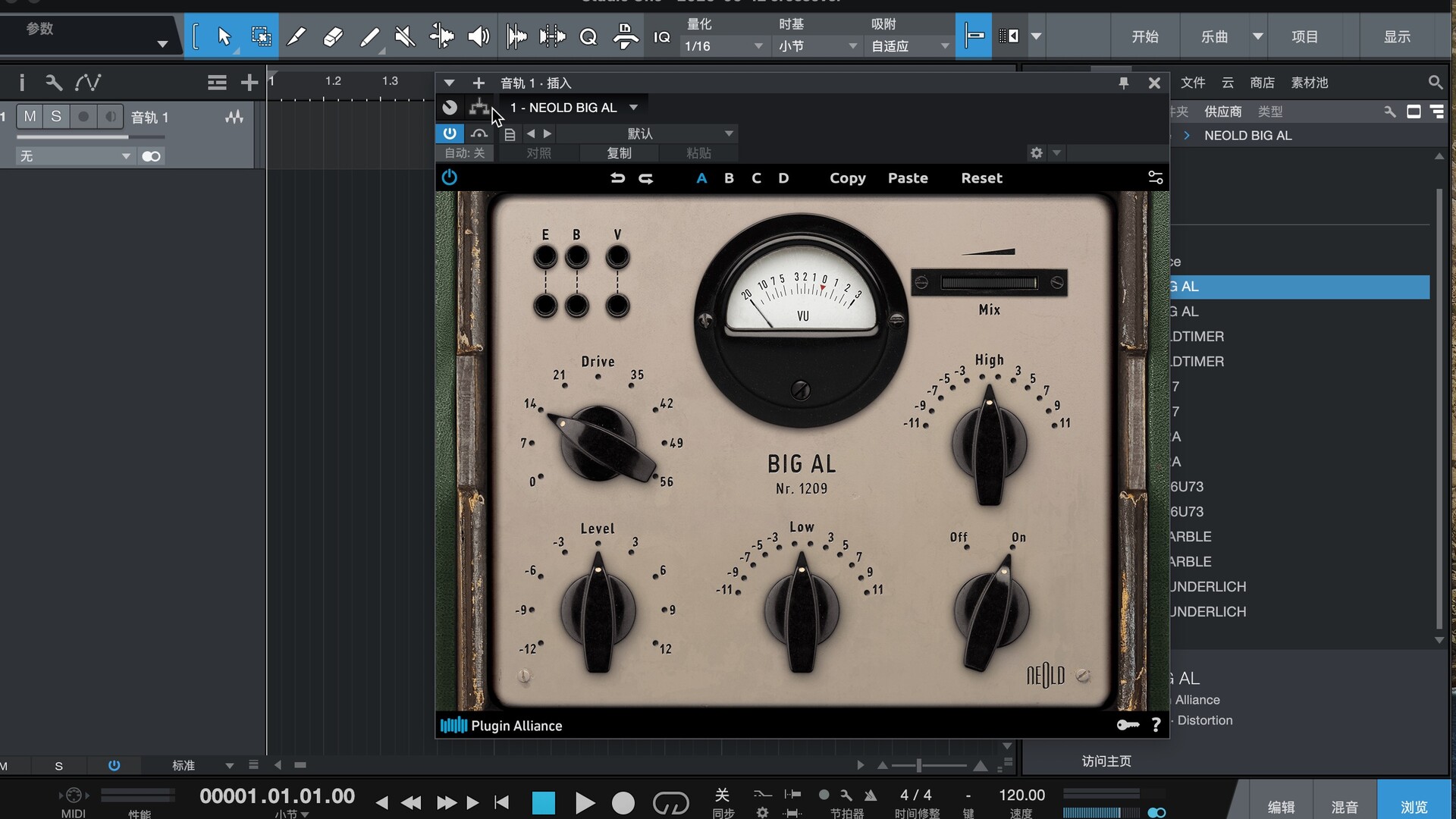Activate the Q quantize button

588,36
